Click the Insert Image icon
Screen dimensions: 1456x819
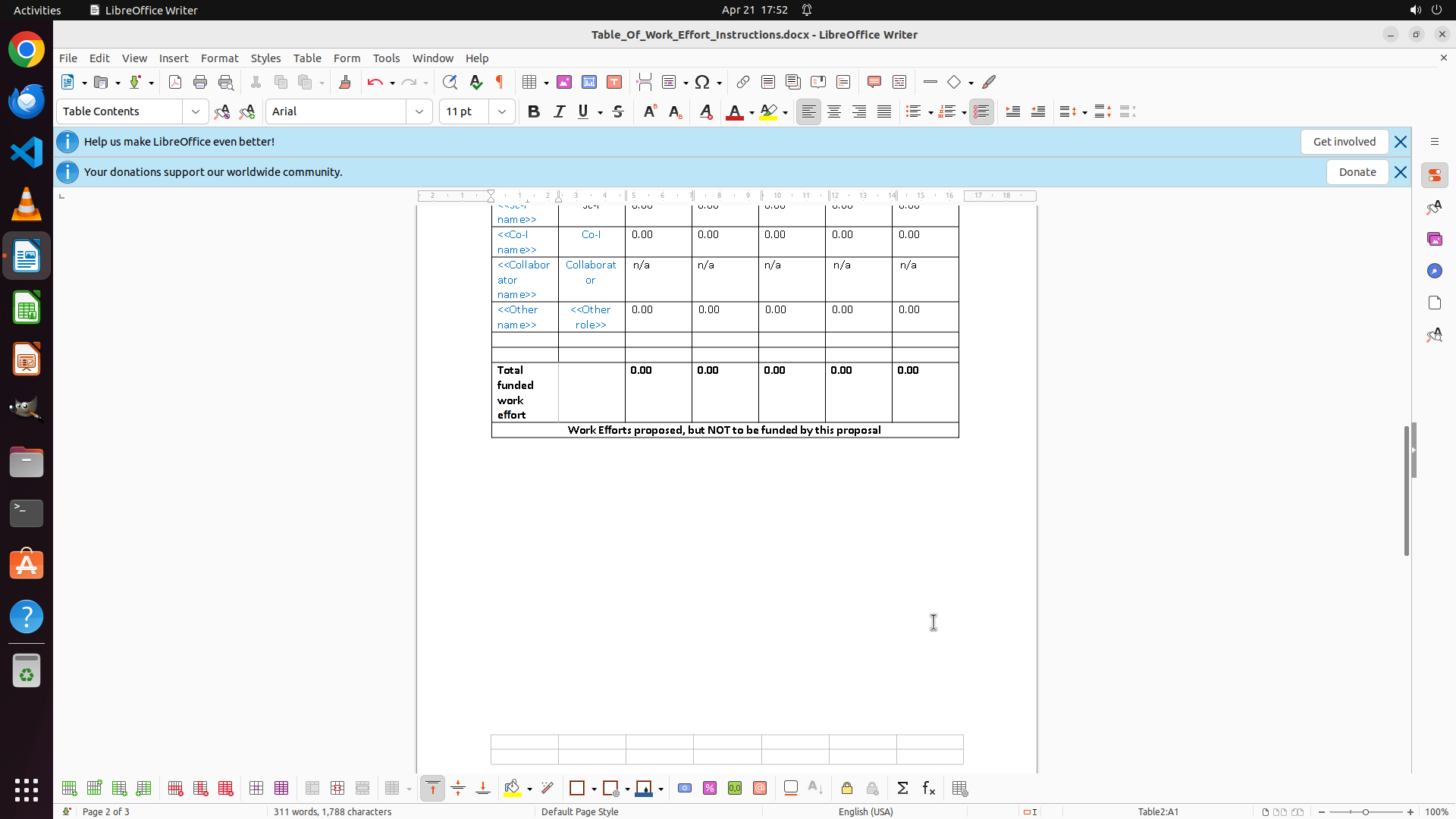pos(564,82)
